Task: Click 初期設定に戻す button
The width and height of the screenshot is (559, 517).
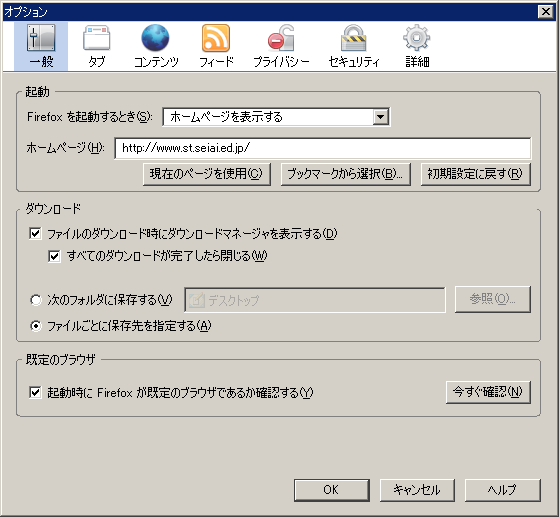Action: [476, 174]
